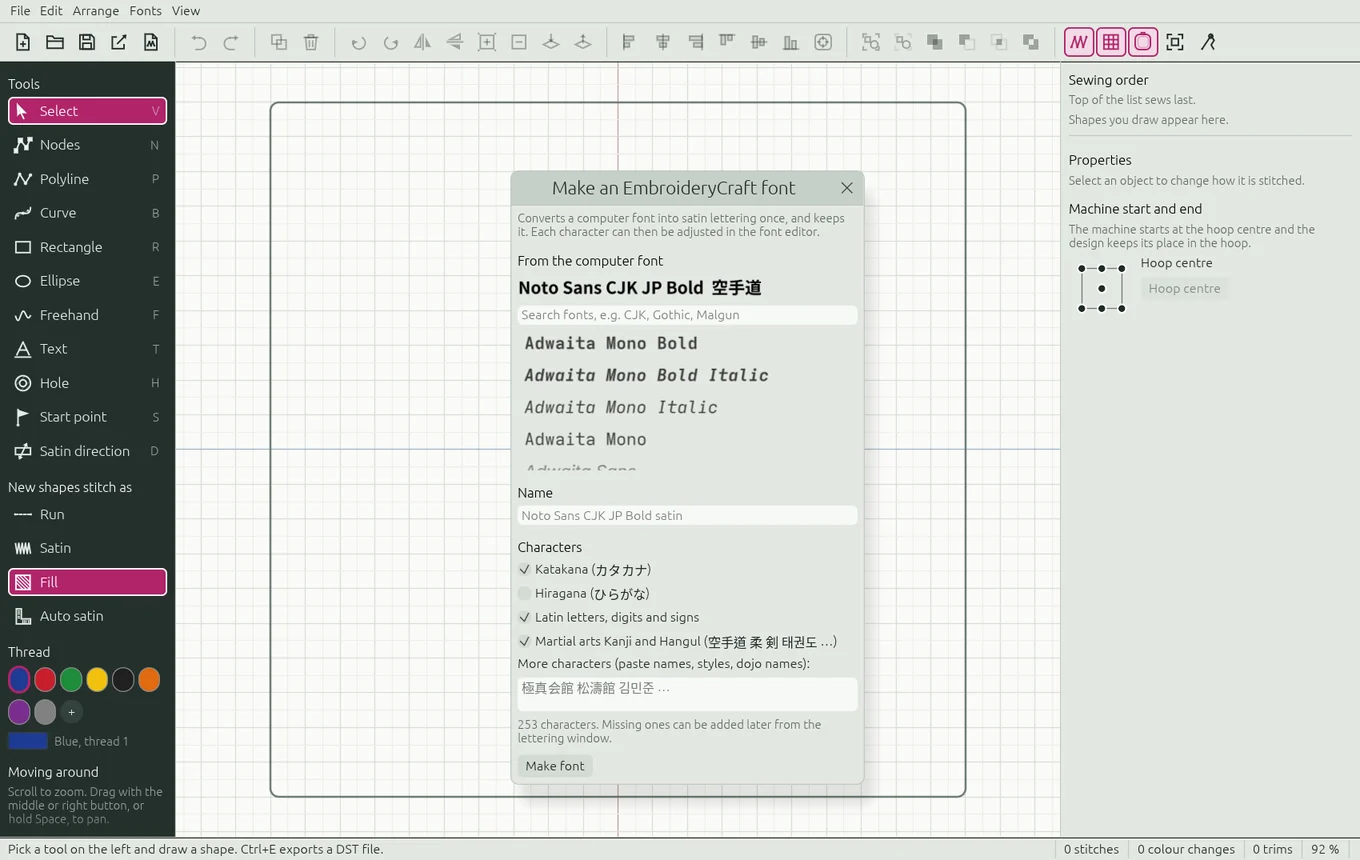Close the Make an EmbroideryCraft font dialog
This screenshot has width=1360, height=860.
tap(847, 188)
